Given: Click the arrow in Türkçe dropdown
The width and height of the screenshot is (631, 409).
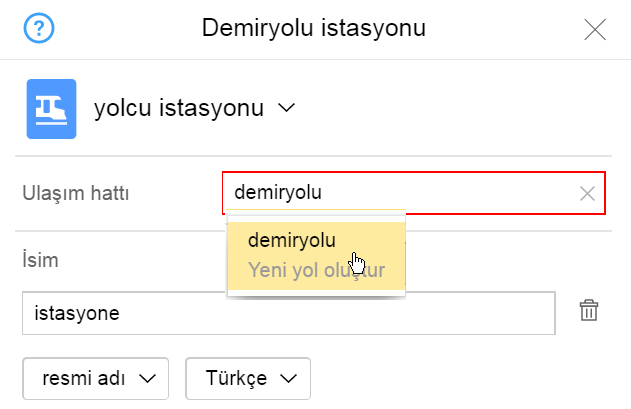Looking at the screenshot, I should [x=290, y=378].
